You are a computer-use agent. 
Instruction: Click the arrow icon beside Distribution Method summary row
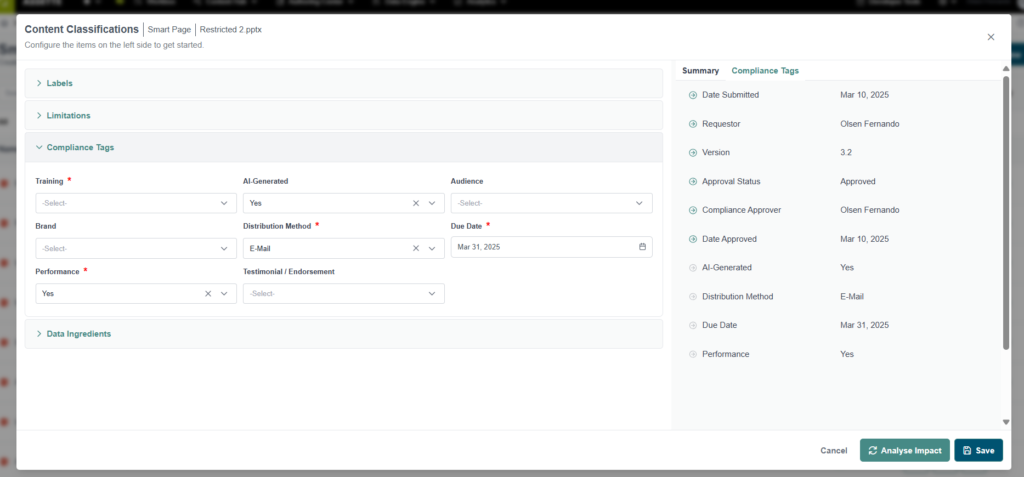693,297
